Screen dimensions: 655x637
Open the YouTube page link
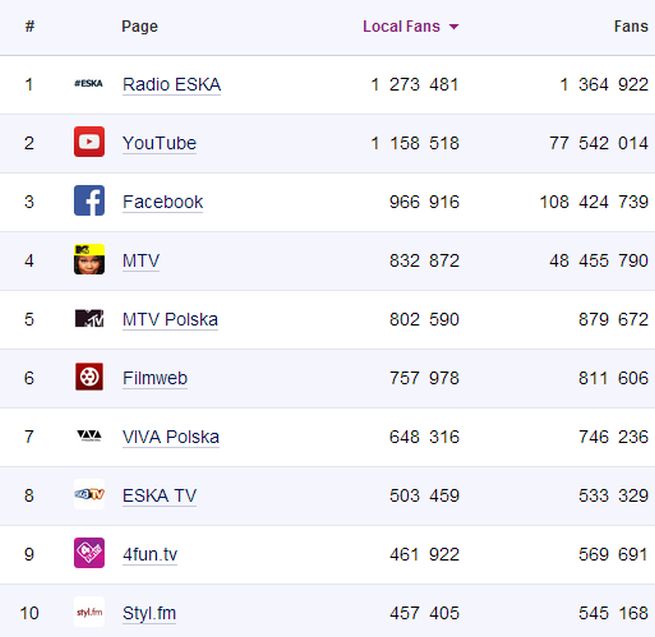tap(159, 143)
